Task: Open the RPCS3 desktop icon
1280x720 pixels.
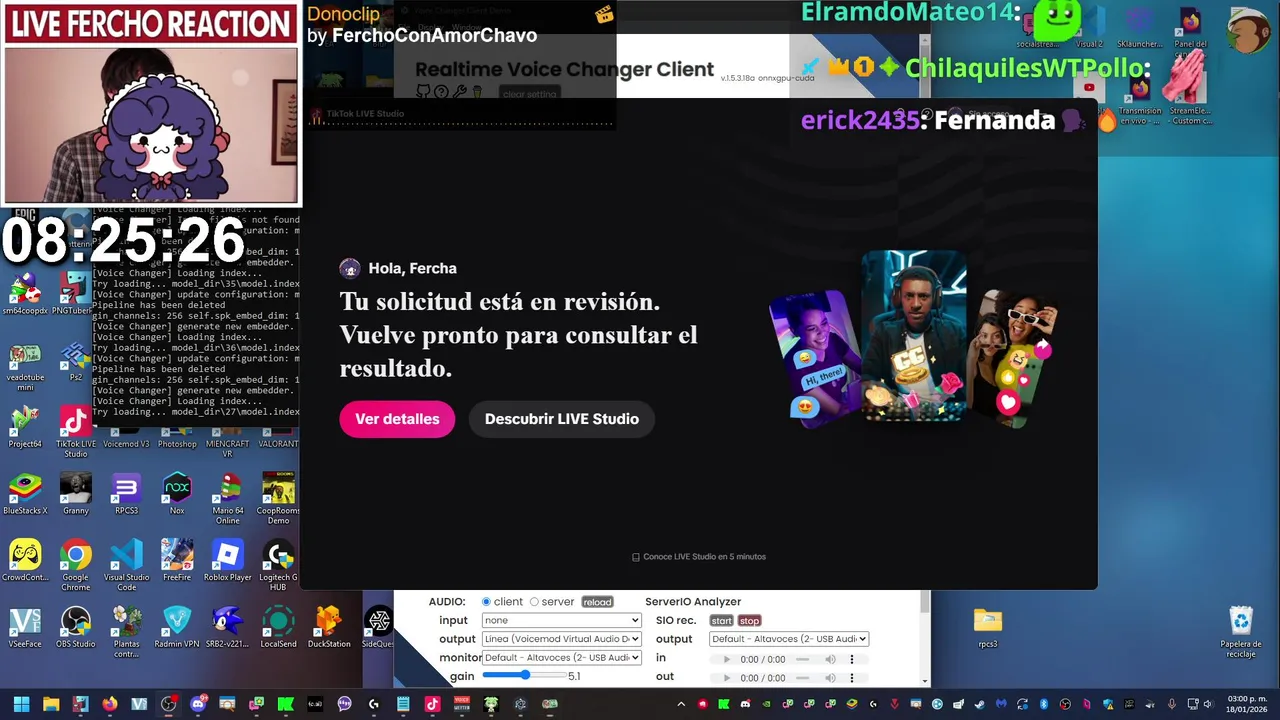Action: pyautogui.click(x=126, y=495)
